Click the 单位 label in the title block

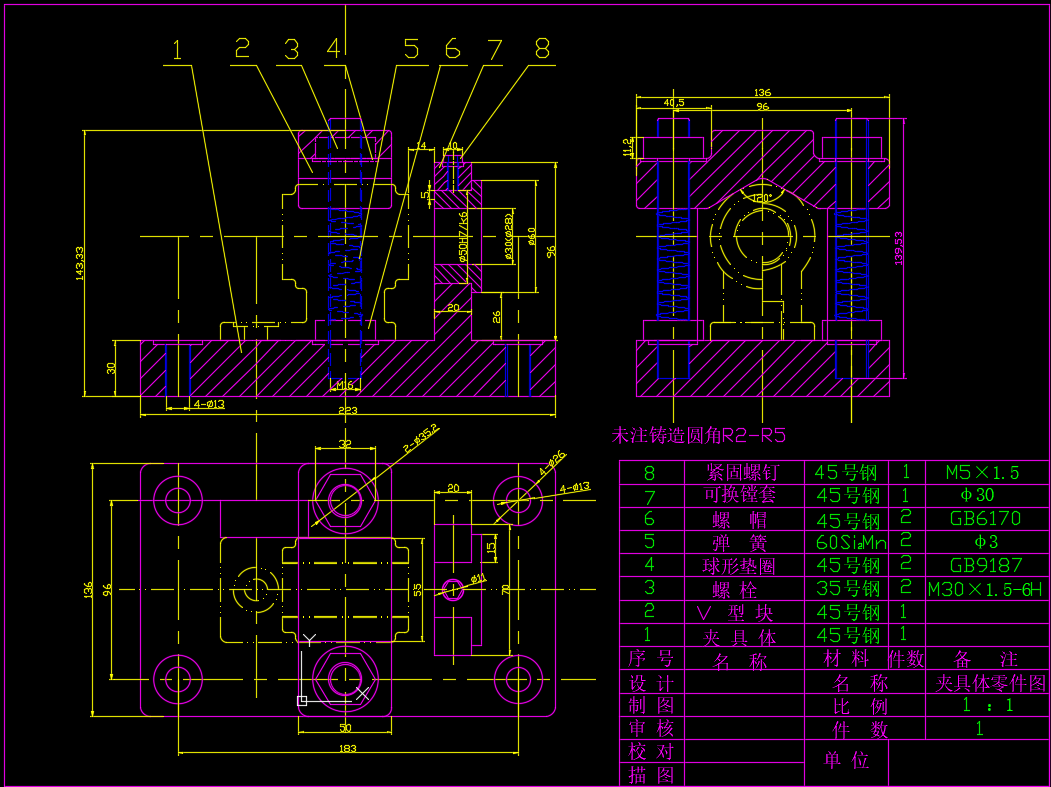coord(846,760)
